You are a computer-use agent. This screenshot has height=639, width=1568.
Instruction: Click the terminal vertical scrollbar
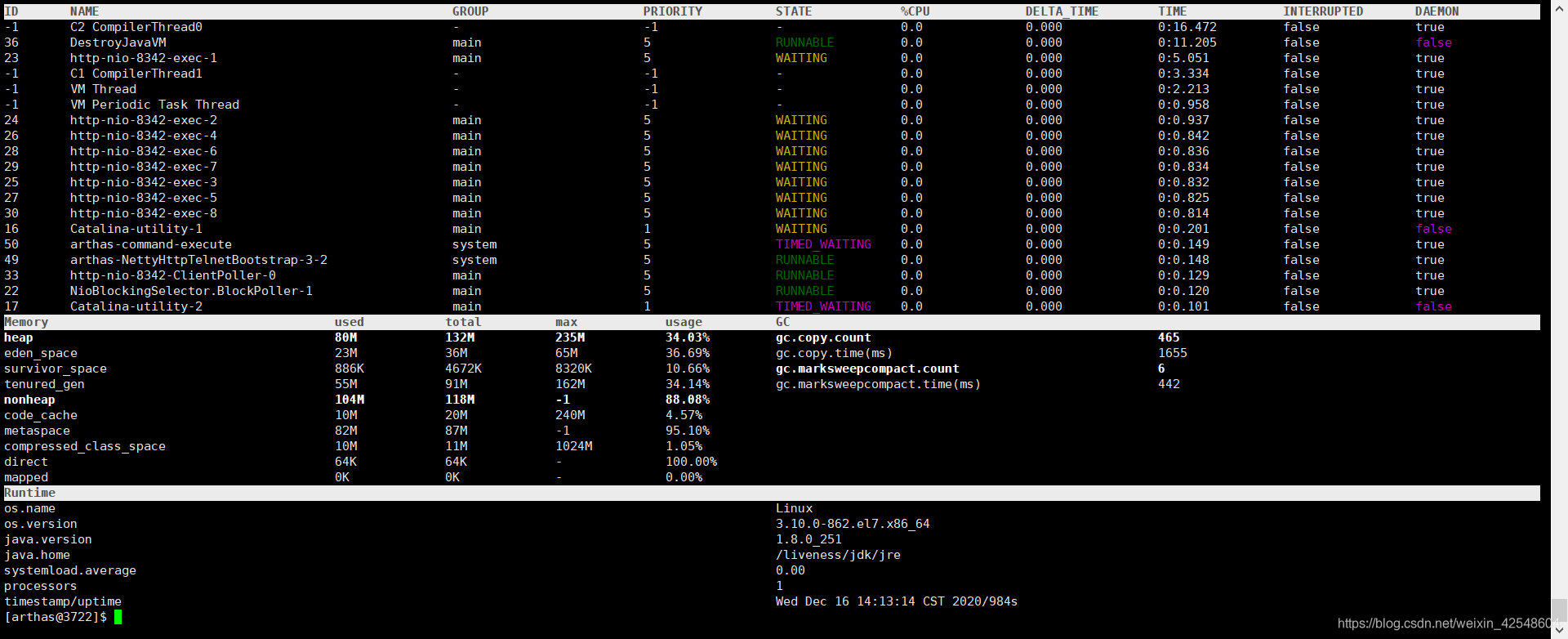click(x=1559, y=319)
